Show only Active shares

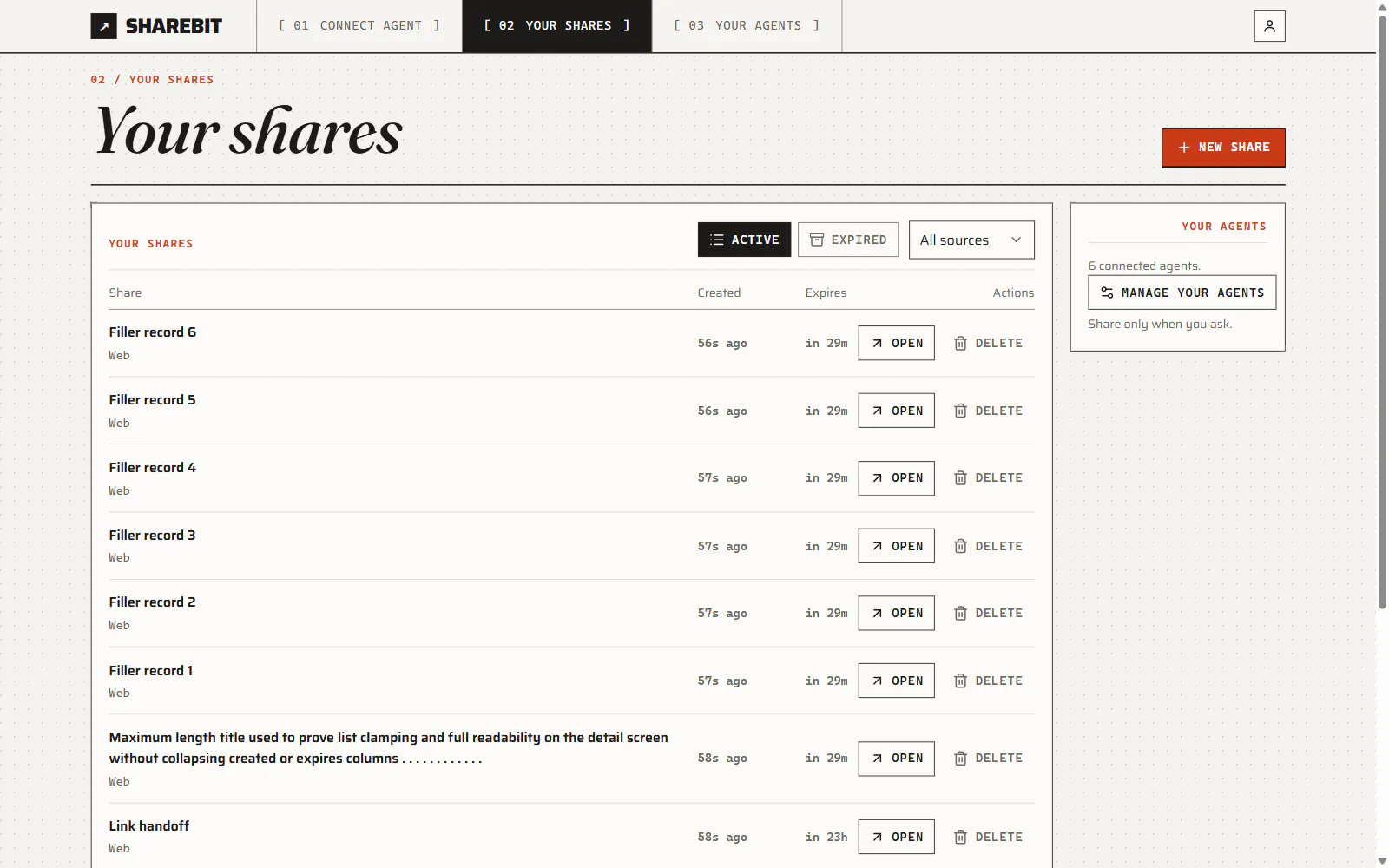(744, 240)
